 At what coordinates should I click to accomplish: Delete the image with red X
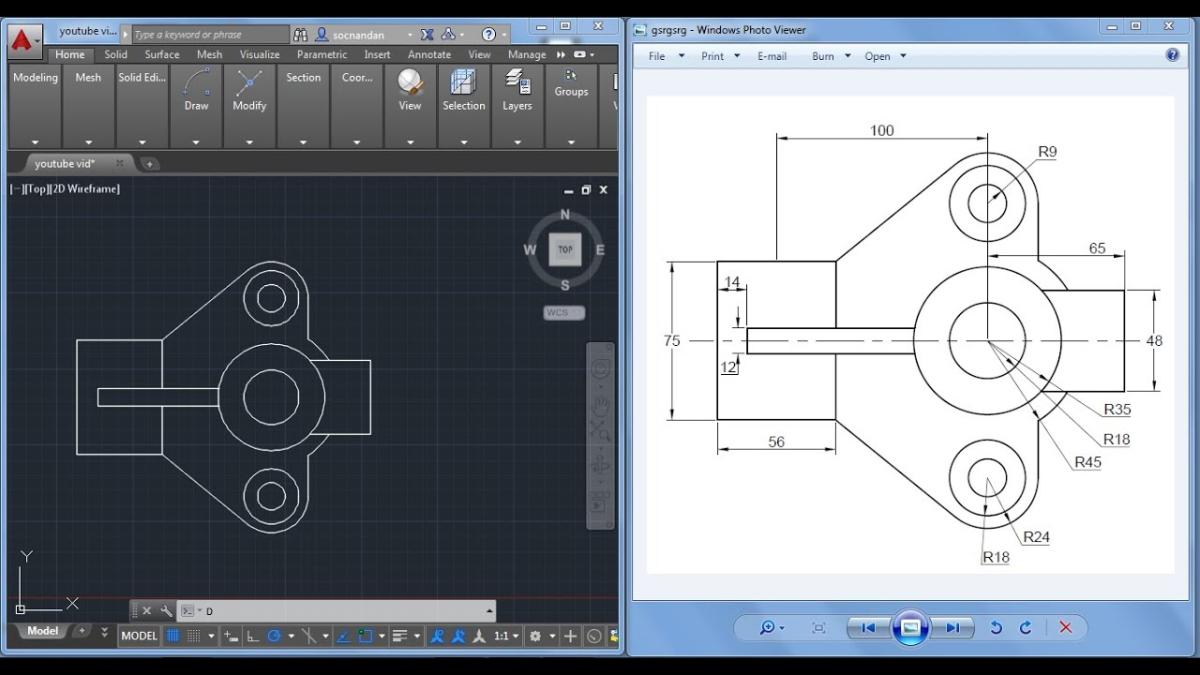pyautogui.click(x=1065, y=628)
